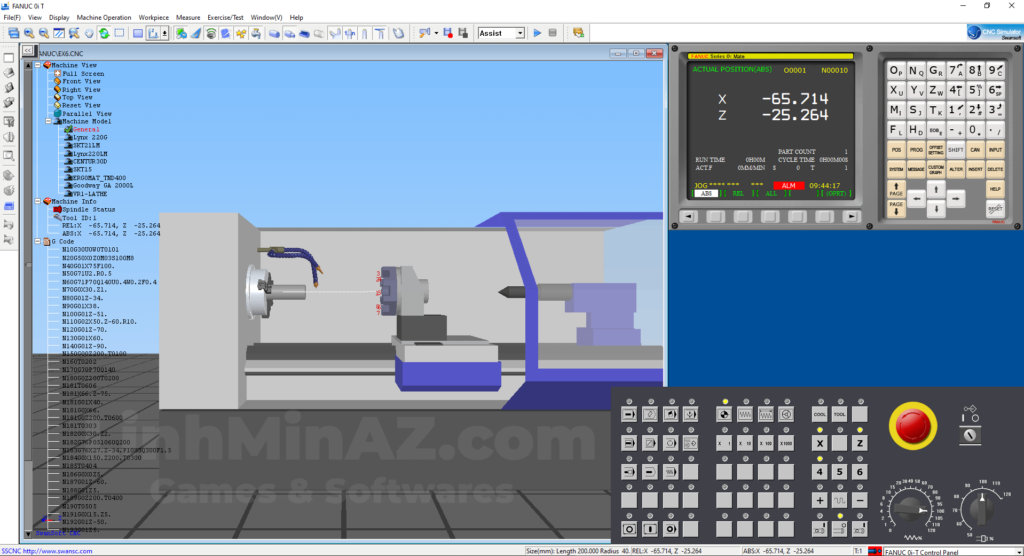Click the HELP key on the keypad
Viewport: 1024px width, 556px height.
pyautogui.click(x=995, y=189)
